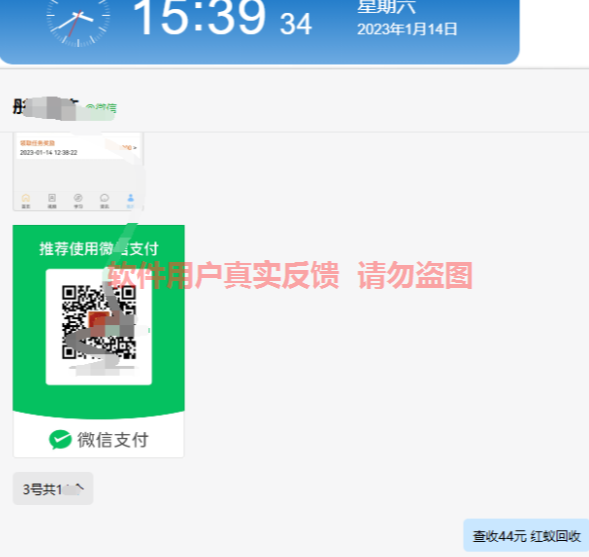The image size is (589, 557).
Task: Select the received message starting 3号共1
Action: (x=53, y=489)
